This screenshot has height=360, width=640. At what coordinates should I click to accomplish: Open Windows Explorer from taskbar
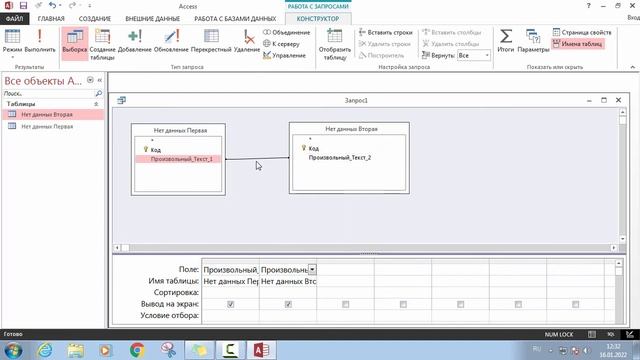pyautogui.click(x=76, y=350)
